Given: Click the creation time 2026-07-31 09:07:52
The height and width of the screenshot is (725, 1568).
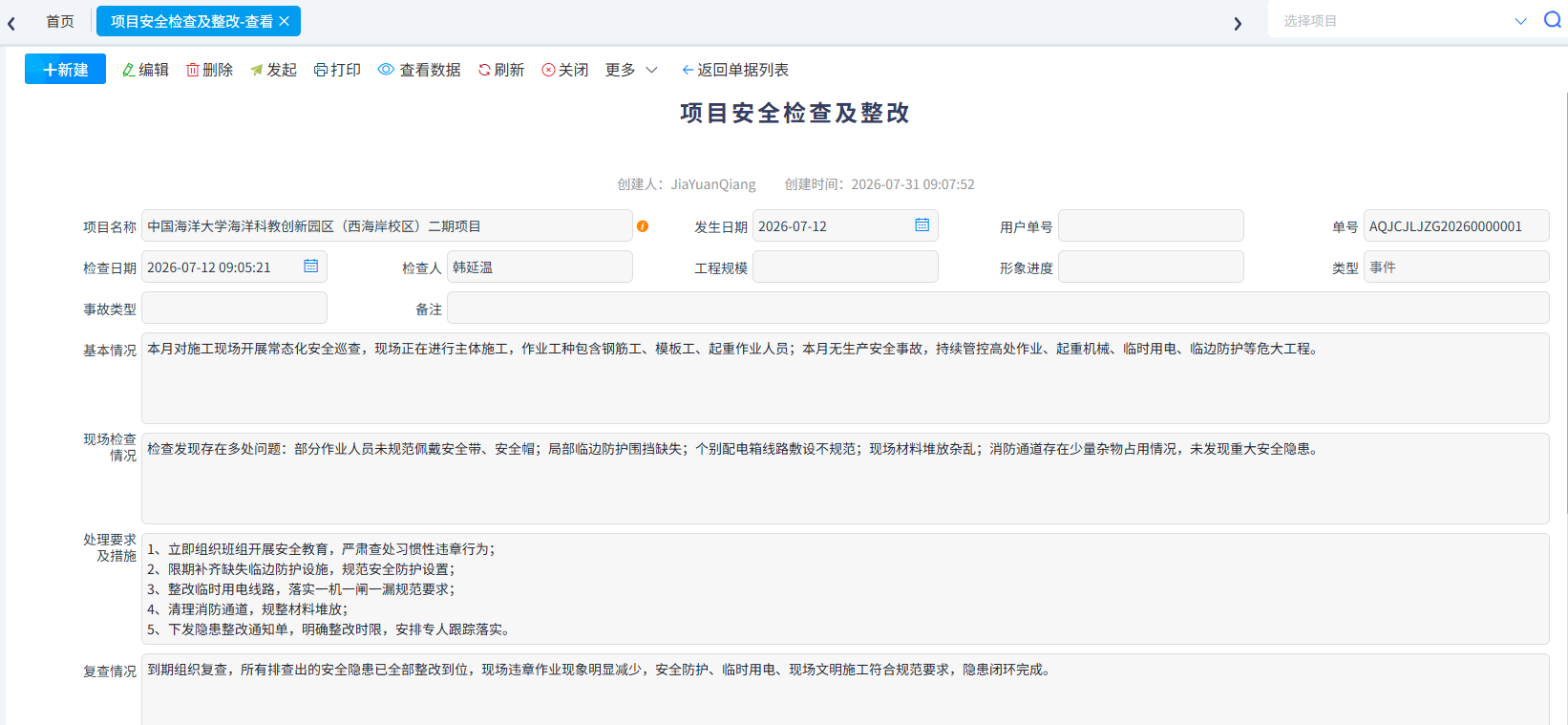Looking at the screenshot, I should tap(913, 184).
